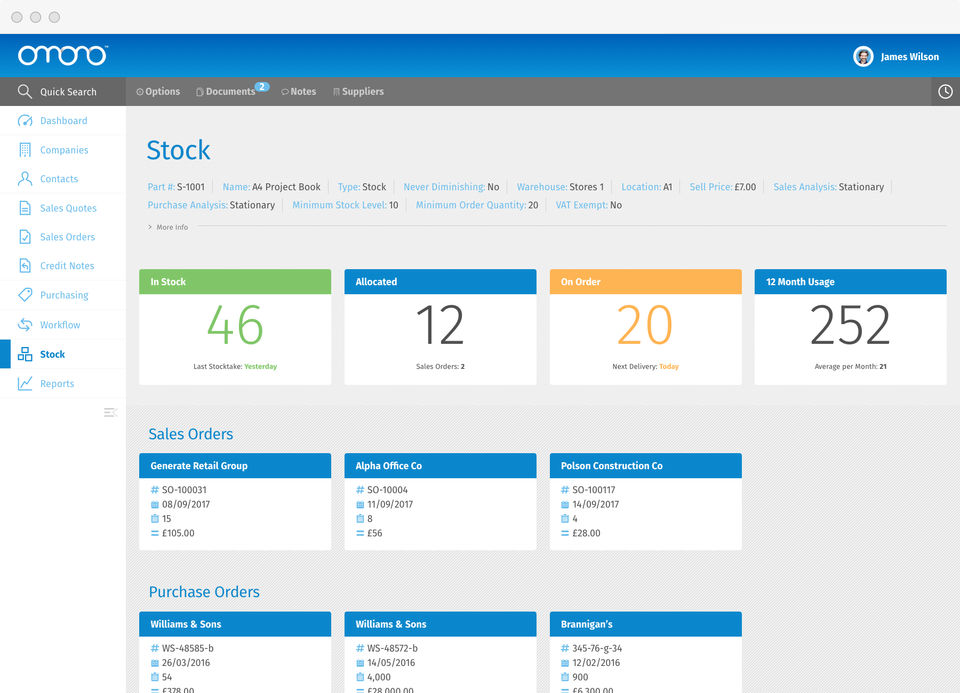Click the Purchasing tag icon

[25, 295]
